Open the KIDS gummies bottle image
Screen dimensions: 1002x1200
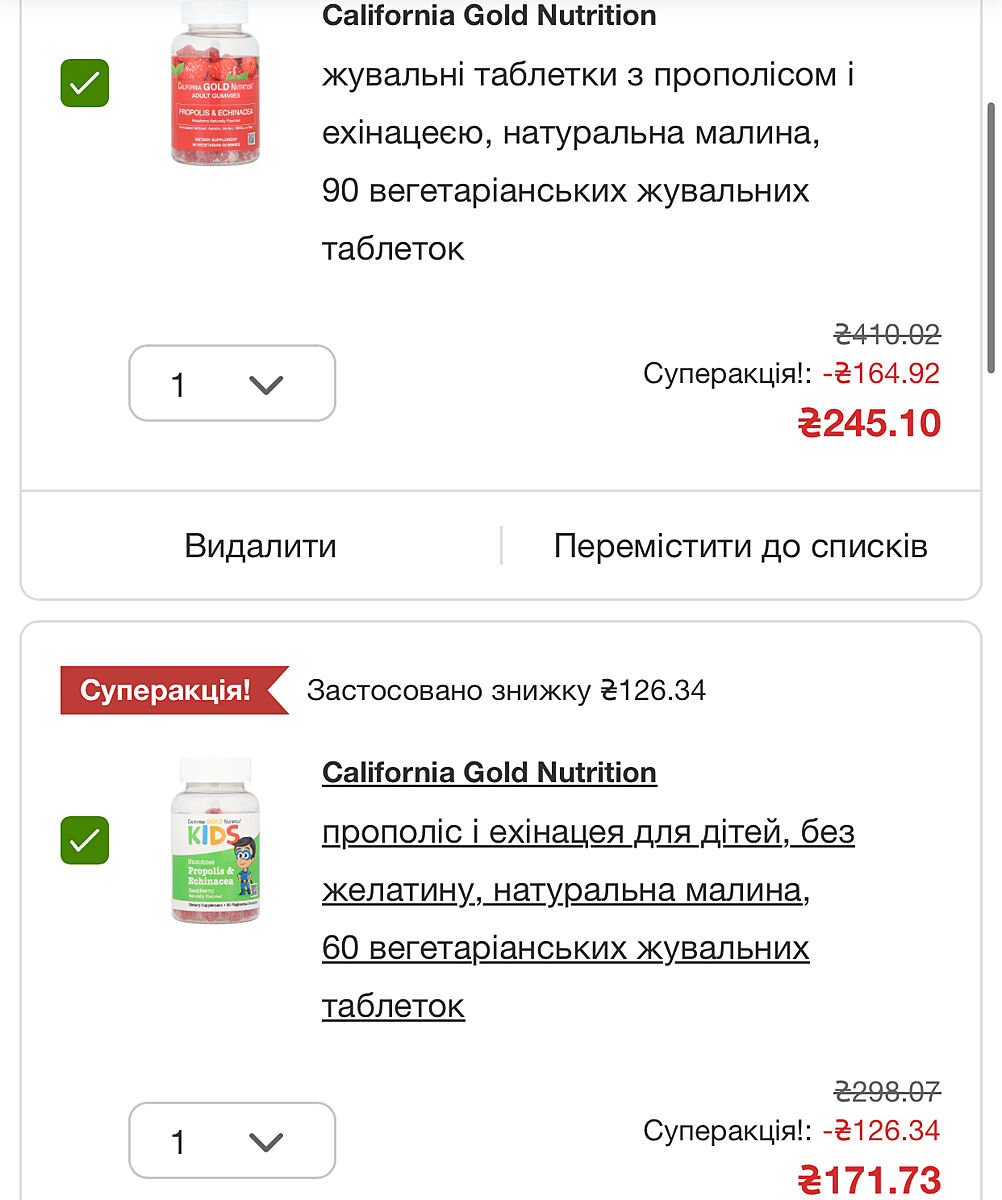coord(215,840)
